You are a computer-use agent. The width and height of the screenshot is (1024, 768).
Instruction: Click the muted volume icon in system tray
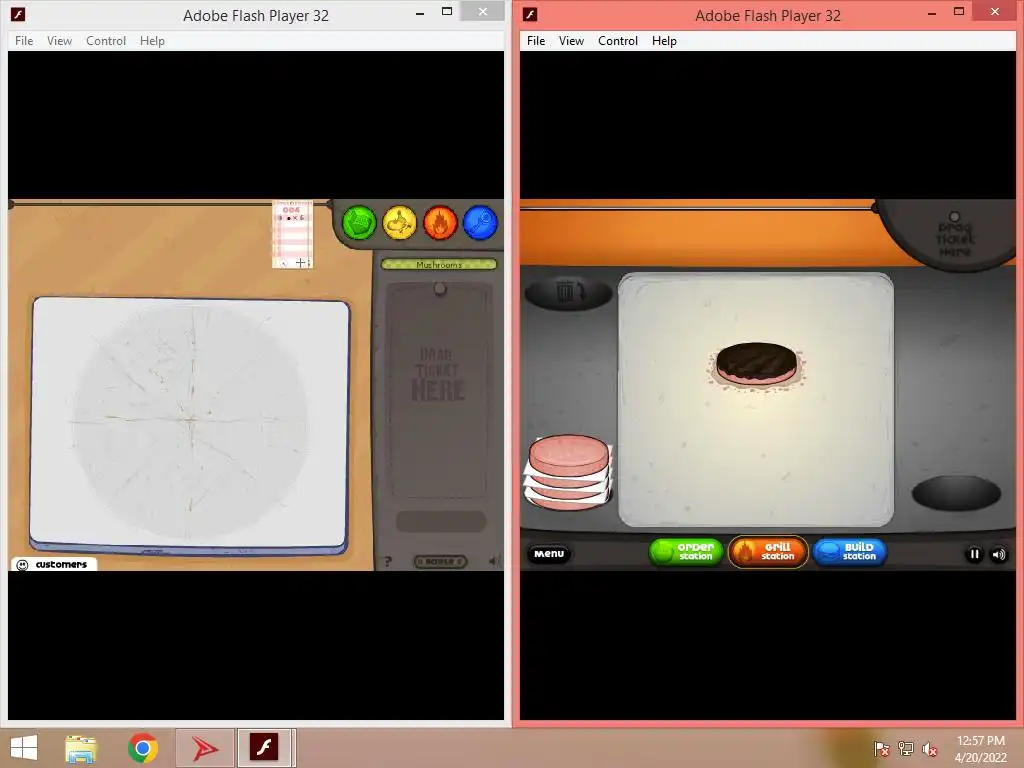[930, 749]
